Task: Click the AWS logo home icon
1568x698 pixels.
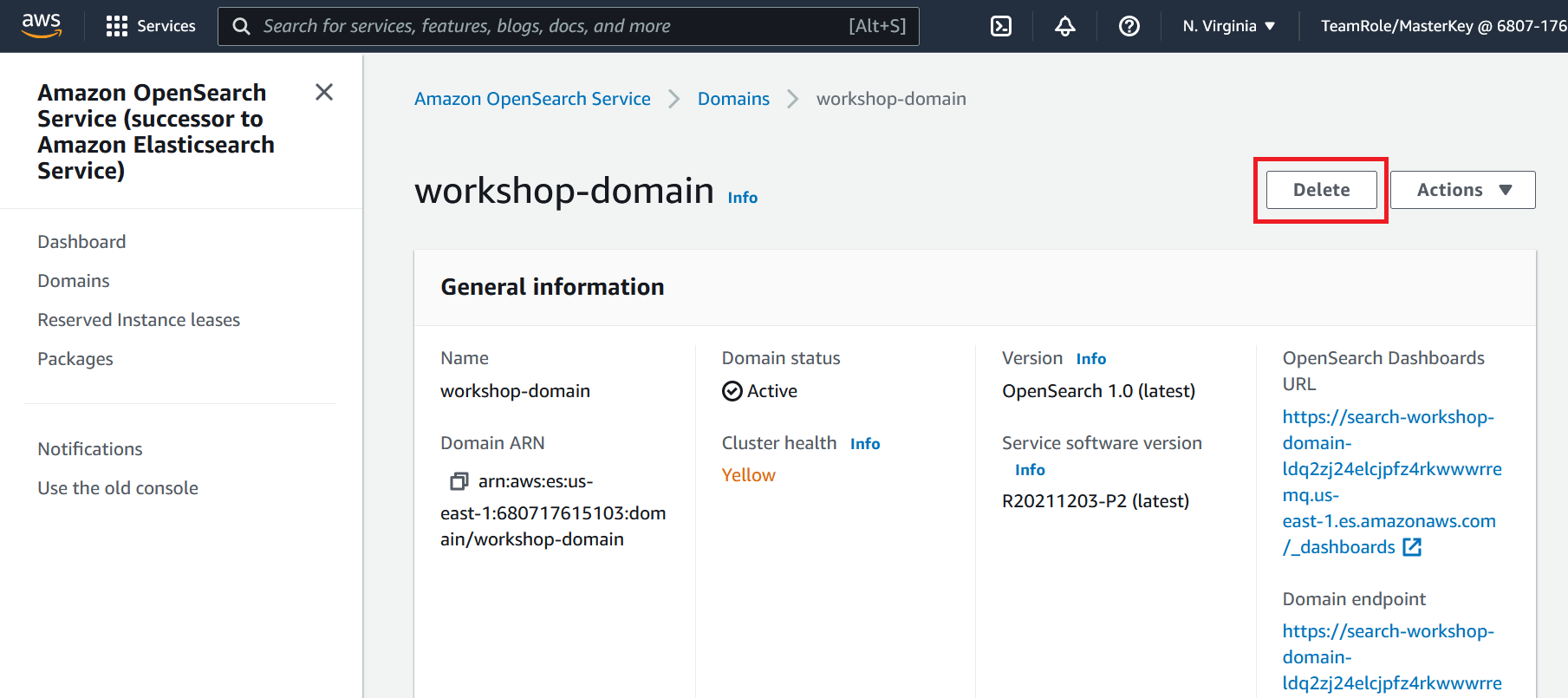Action: (x=42, y=25)
